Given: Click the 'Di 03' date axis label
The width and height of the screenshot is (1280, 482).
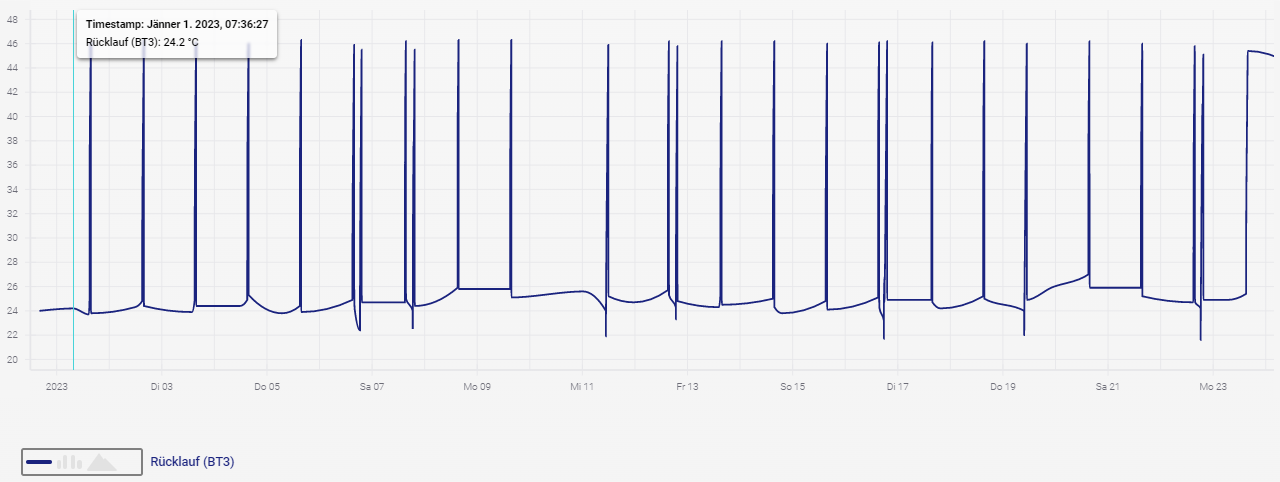Looking at the screenshot, I should pyautogui.click(x=161, y=386).
